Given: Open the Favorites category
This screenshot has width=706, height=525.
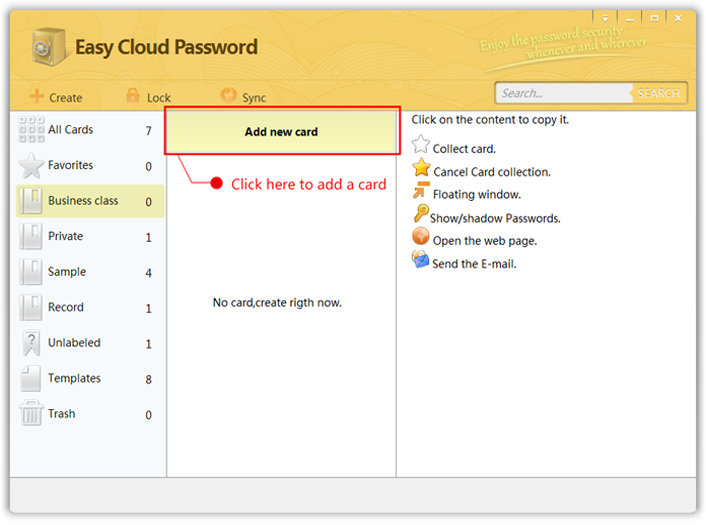Looking at the screenshot, I should (88, 166).
